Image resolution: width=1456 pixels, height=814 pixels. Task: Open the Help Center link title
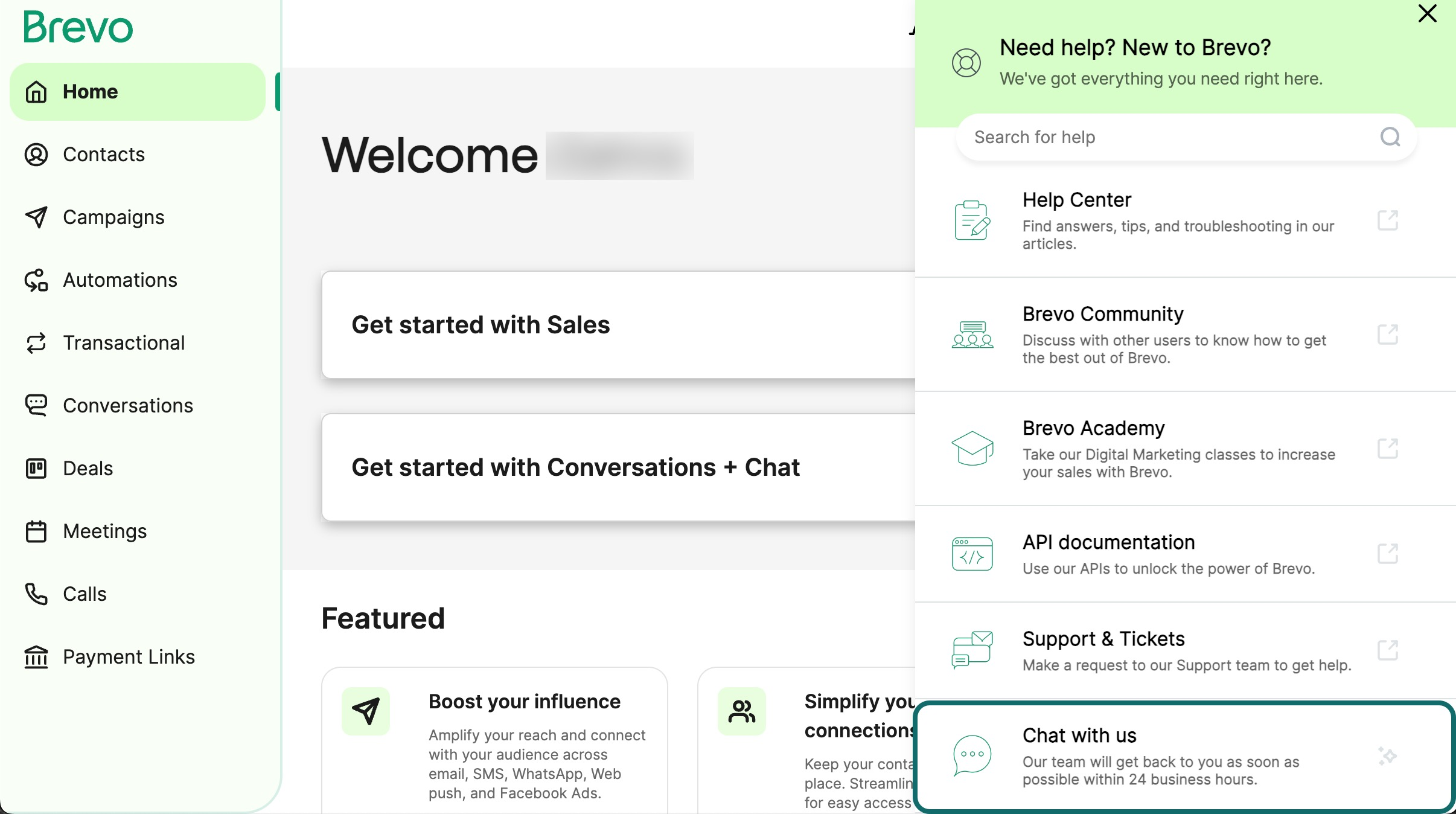1077,200
